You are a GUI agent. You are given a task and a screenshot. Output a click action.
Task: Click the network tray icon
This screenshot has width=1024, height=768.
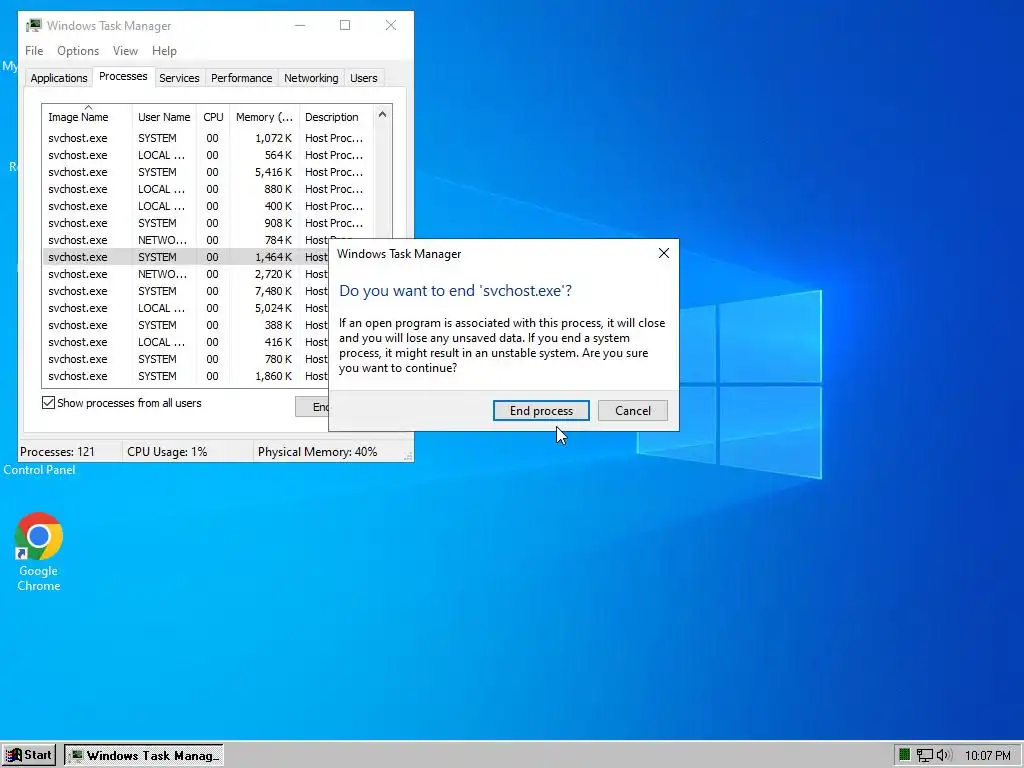924,755
